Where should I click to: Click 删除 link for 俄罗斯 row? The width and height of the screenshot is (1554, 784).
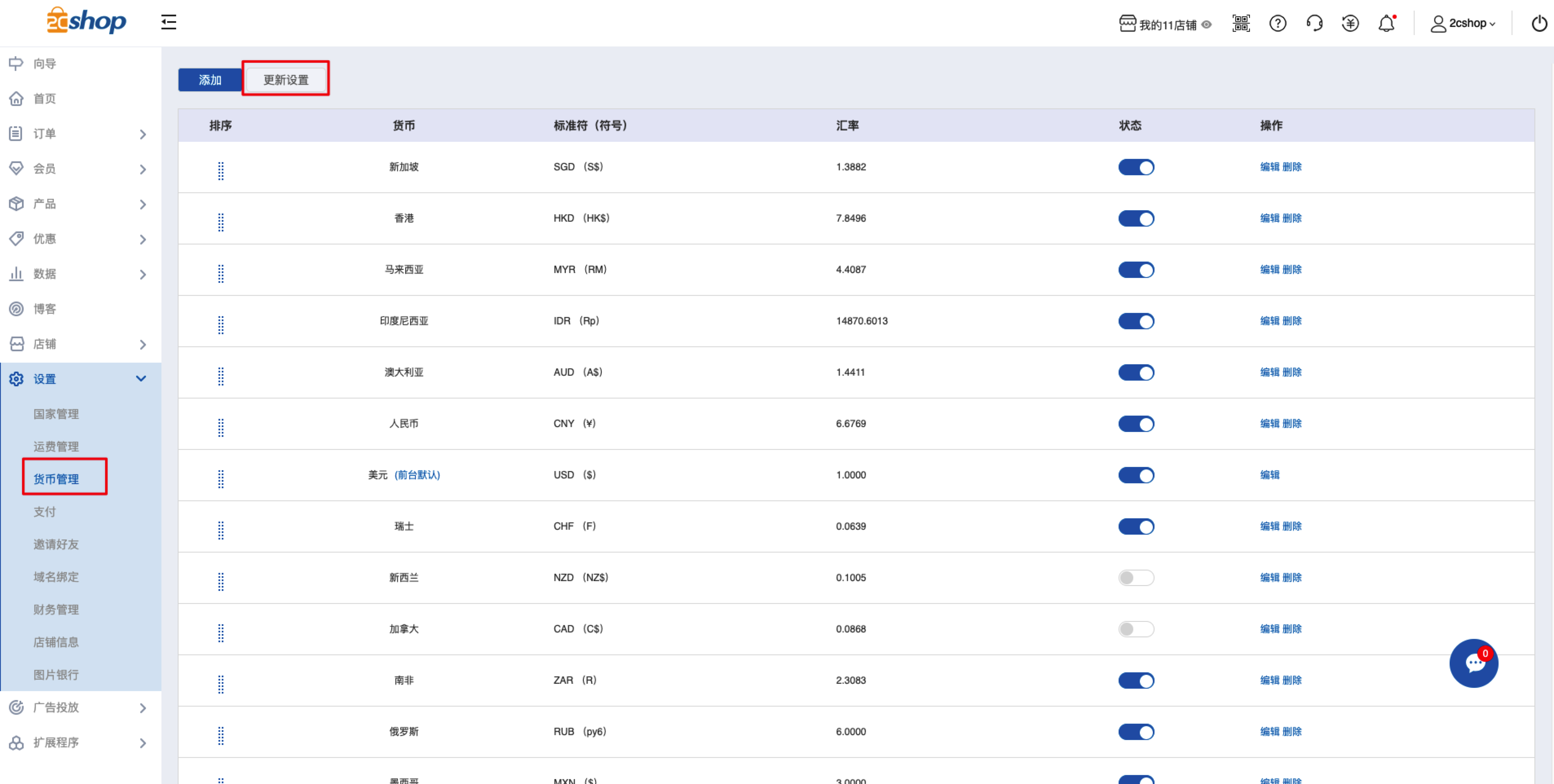pyautogui.click(x=1291, y=731)
